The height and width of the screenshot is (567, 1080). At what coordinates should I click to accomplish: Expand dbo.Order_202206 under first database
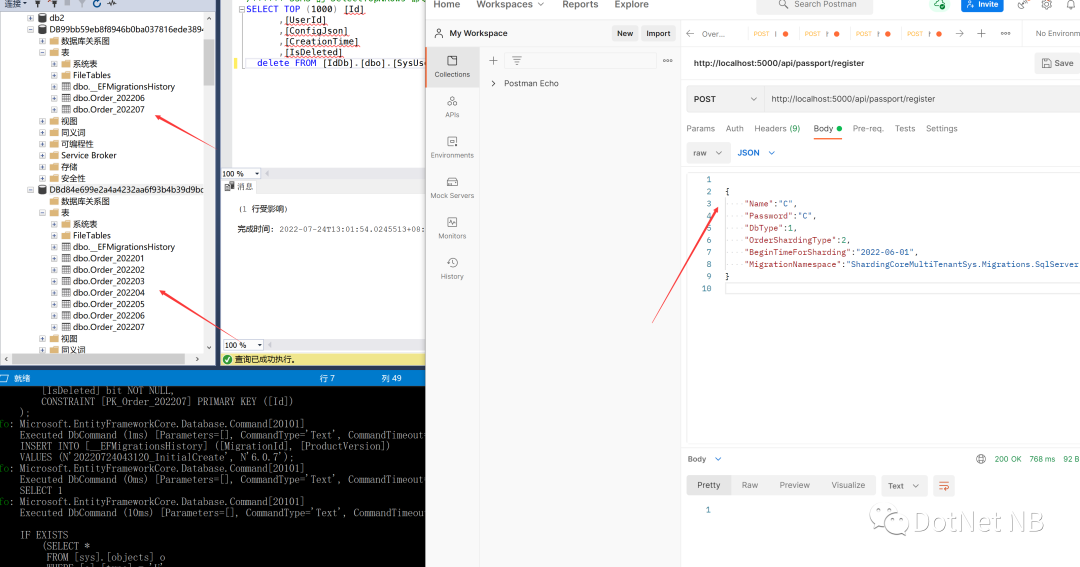coord(54,98)
